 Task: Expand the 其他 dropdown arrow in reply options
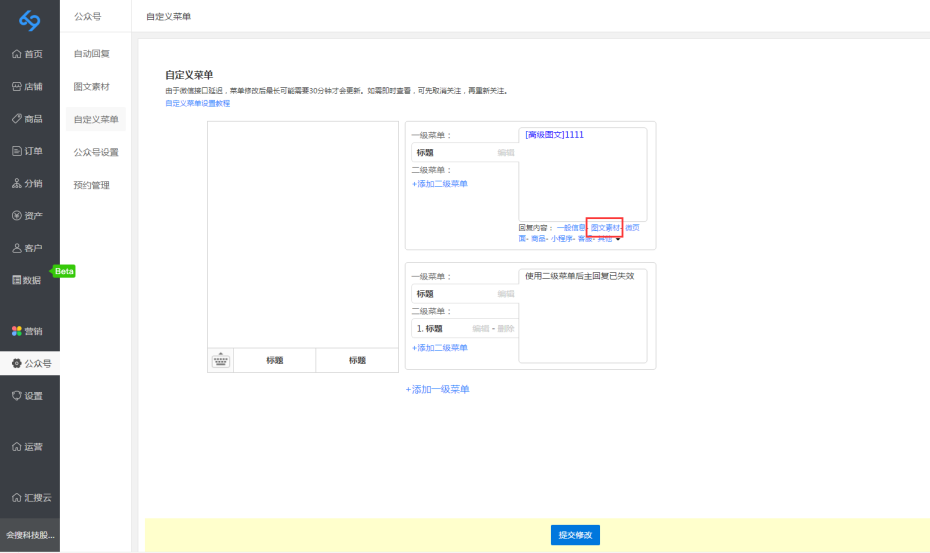619,239
